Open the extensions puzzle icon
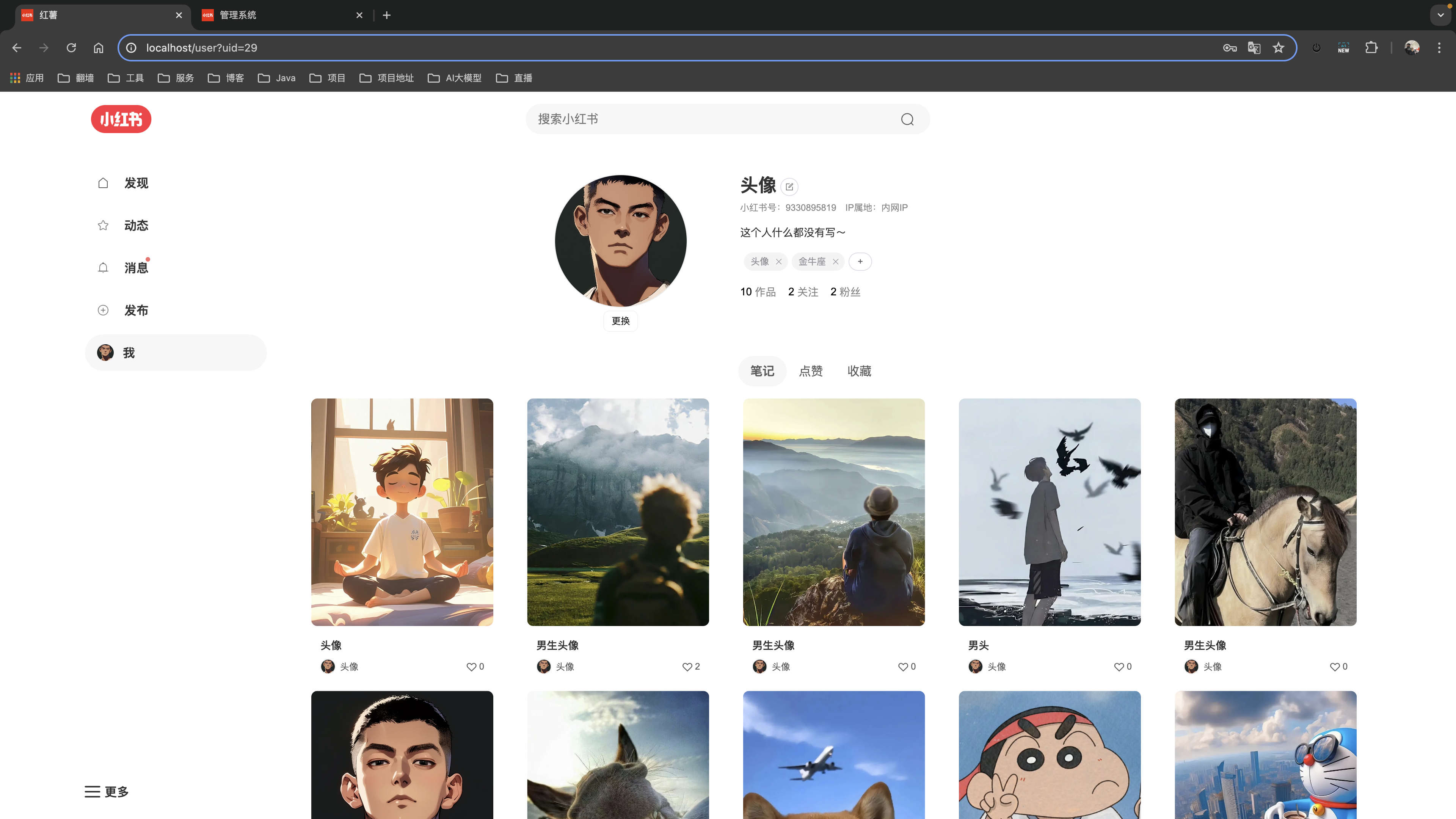Screen dimensions: 1456x819 coord(1371,48)
